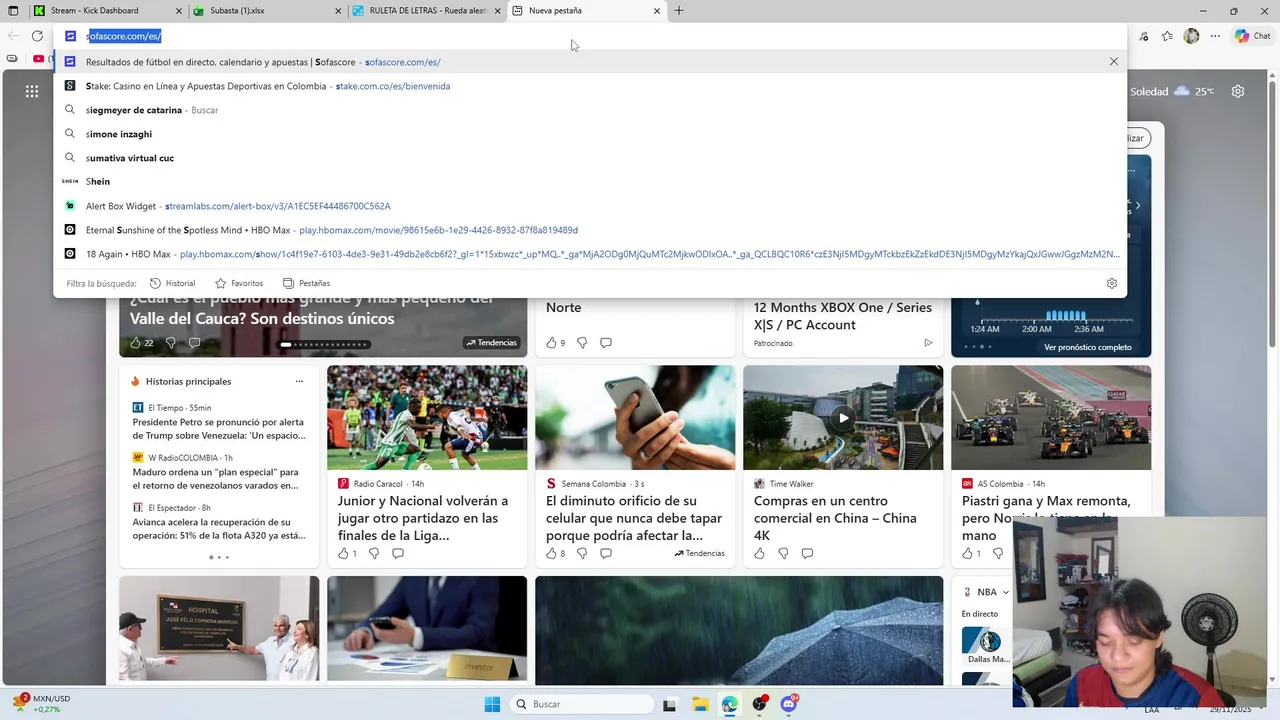Open OBS Studio from the taskbar
Screen dimensions: 1280x720
pyautogui.click(x=759, y=704)
